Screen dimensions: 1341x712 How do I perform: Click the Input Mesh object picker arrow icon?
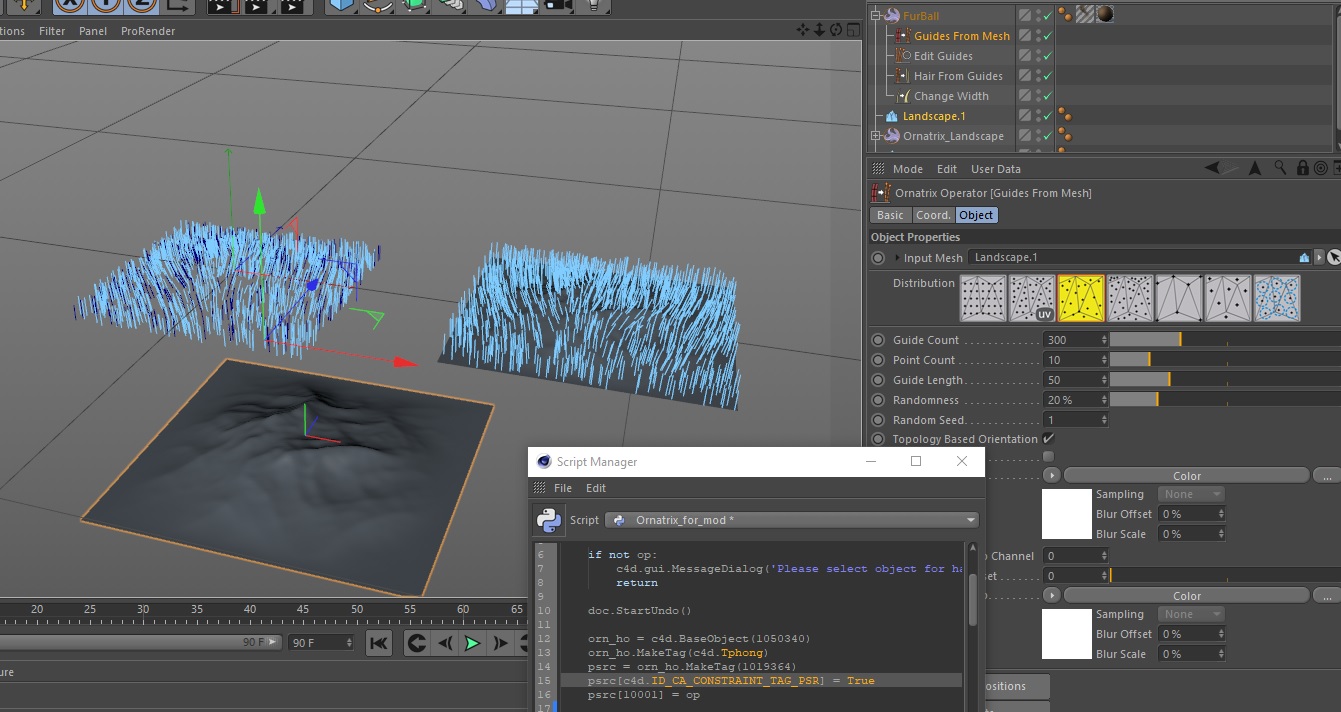[1334, 258]
